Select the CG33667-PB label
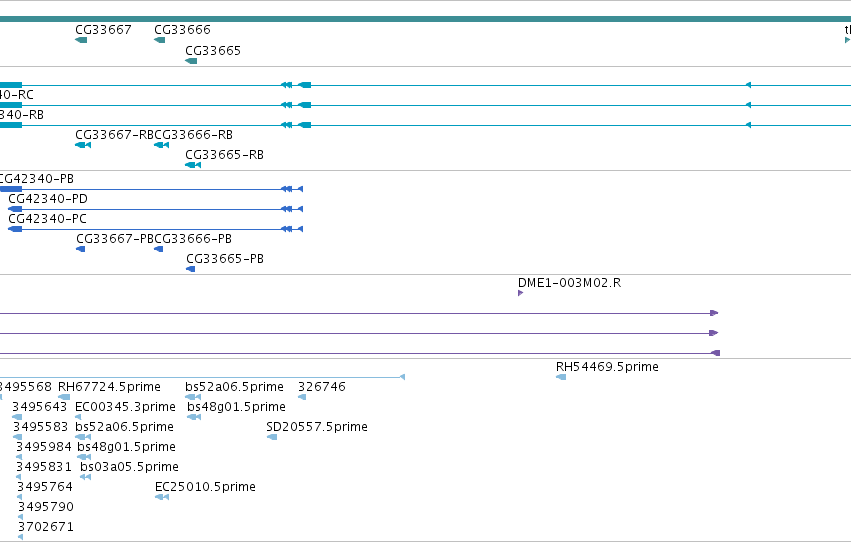851x542 pixels. [116, 239]
